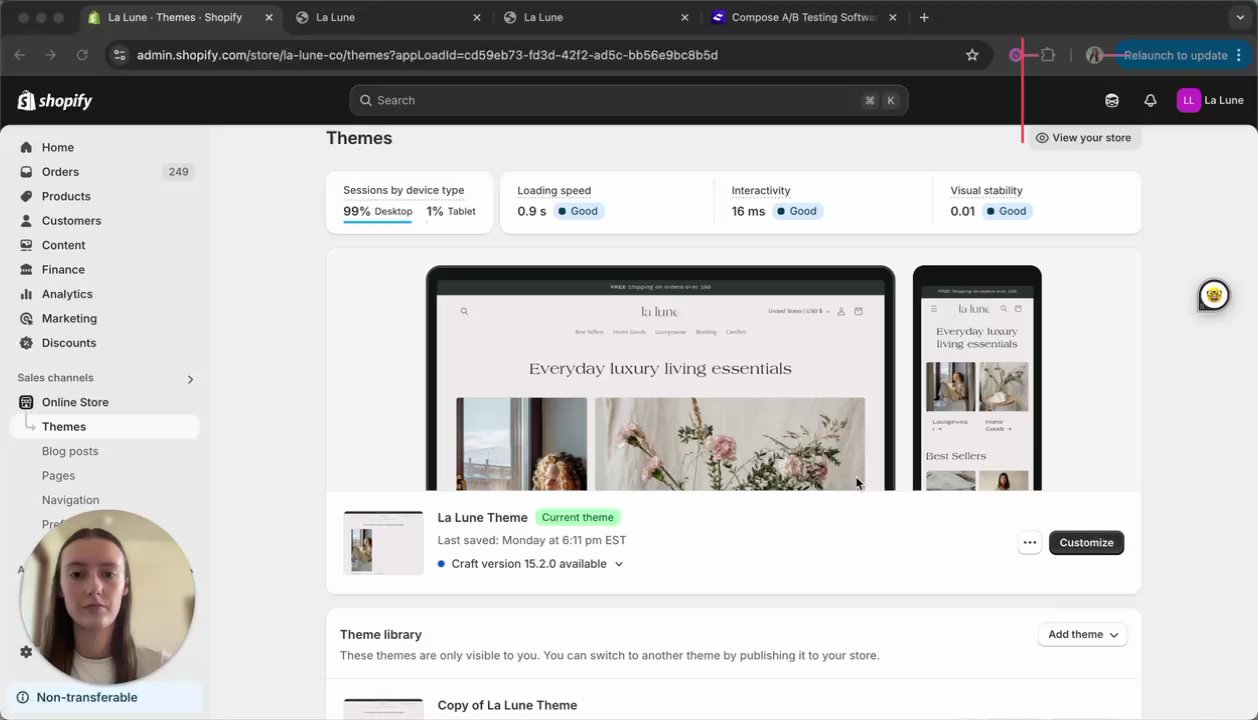
Task: Open a new browser tab
Action: coord(924,18)
